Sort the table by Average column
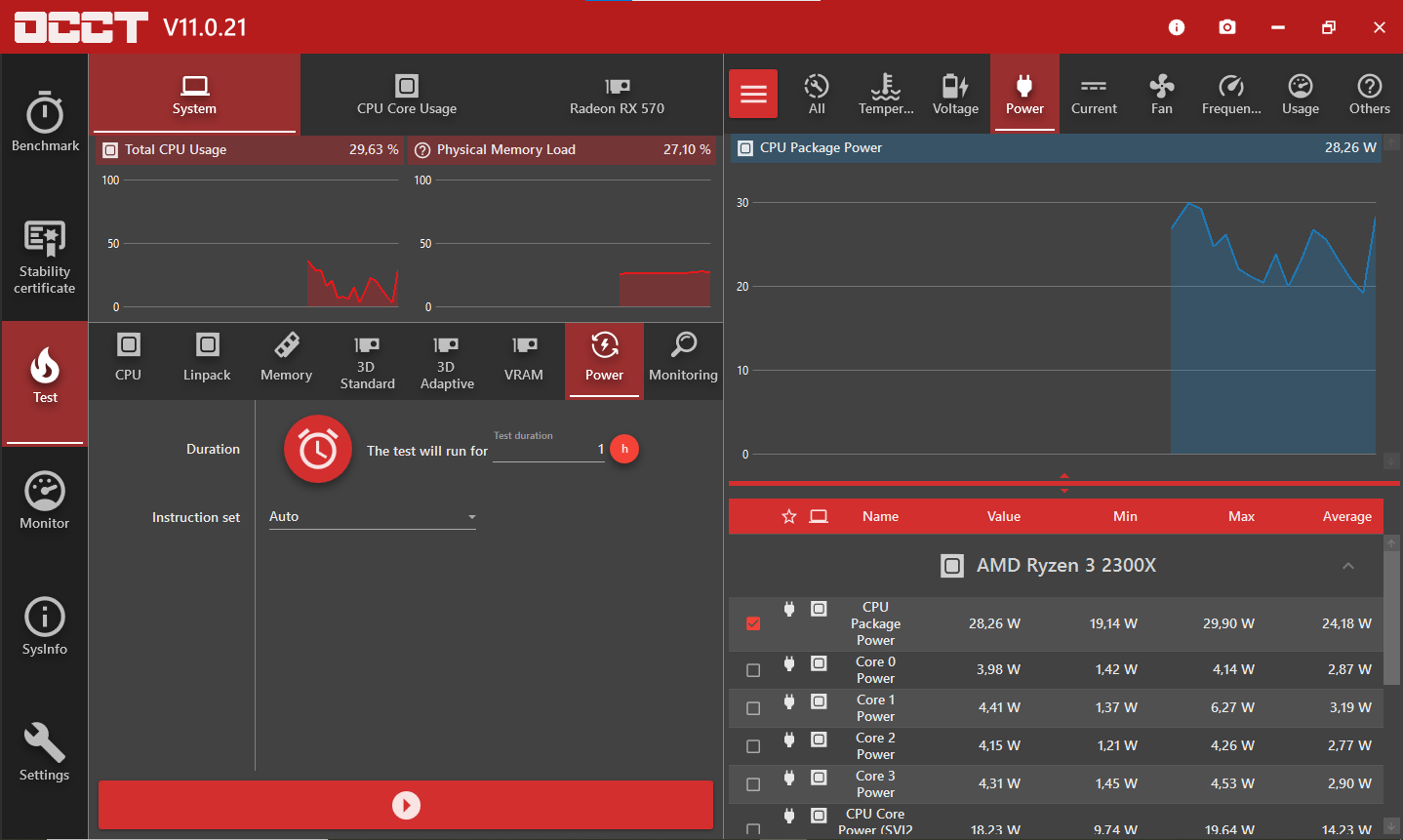This screenshot has width=1403, height=840. click(1347, 517)
